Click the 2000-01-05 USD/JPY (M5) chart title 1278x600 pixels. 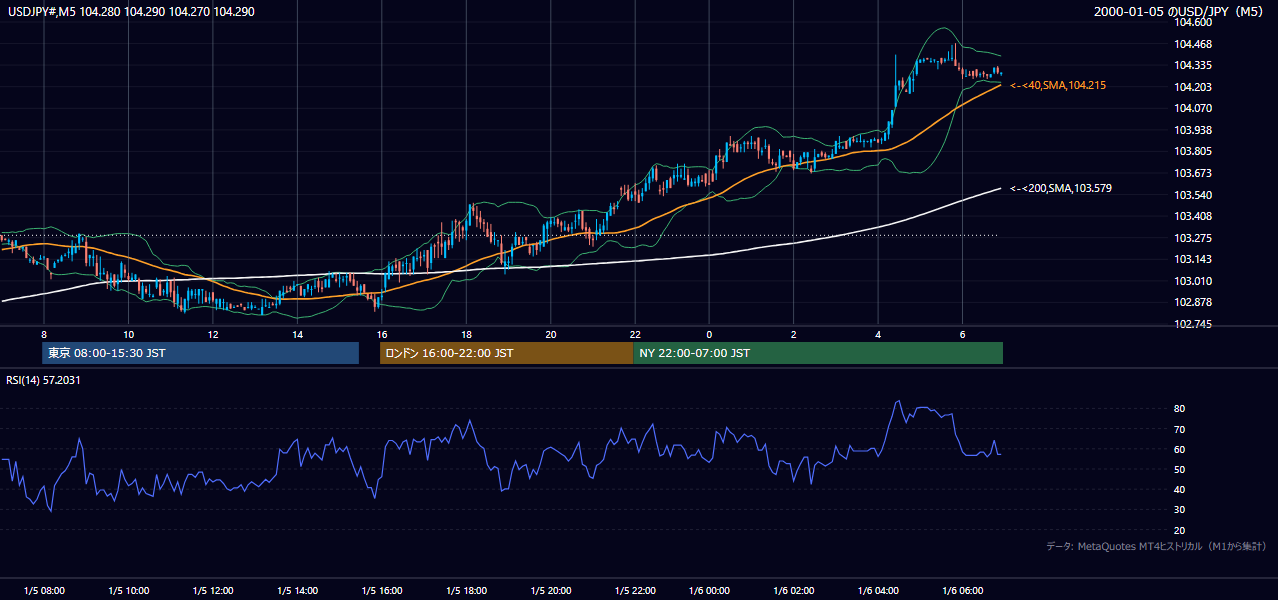tap(1180, 12)
